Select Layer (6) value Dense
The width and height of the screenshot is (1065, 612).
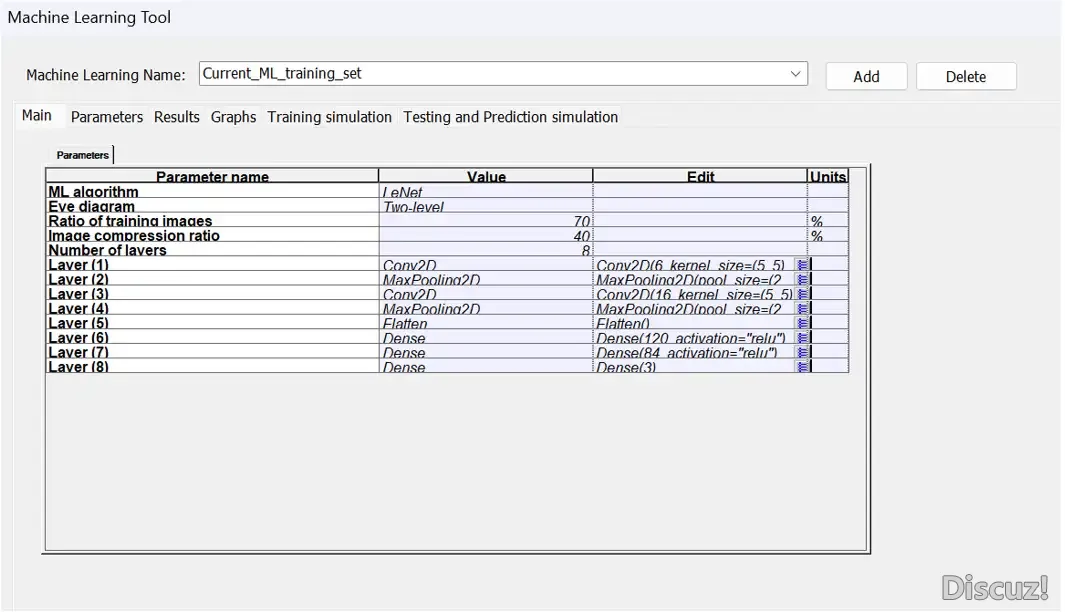point(486,337)
